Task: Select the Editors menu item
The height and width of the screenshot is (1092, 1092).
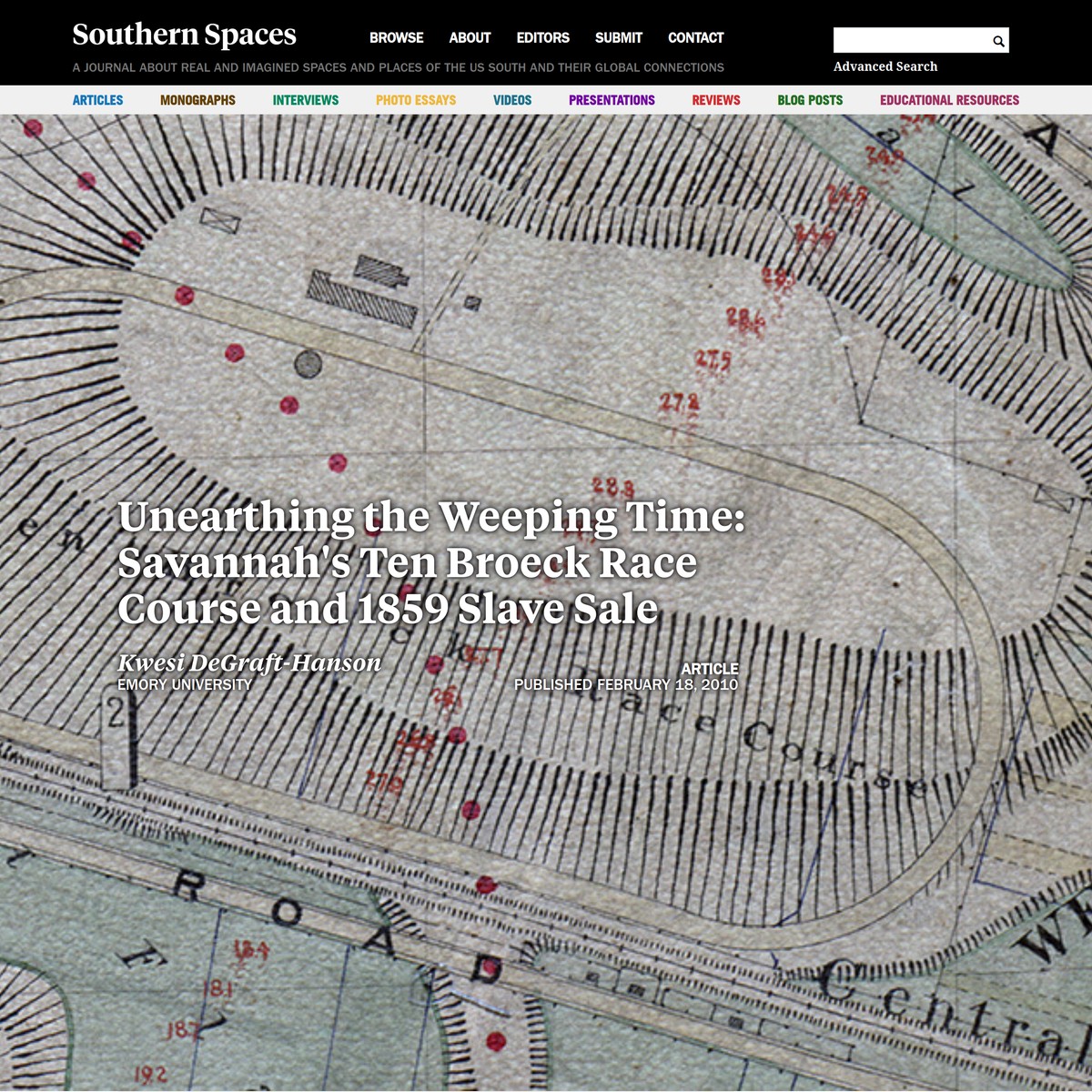Action: [x=542, y=38]
